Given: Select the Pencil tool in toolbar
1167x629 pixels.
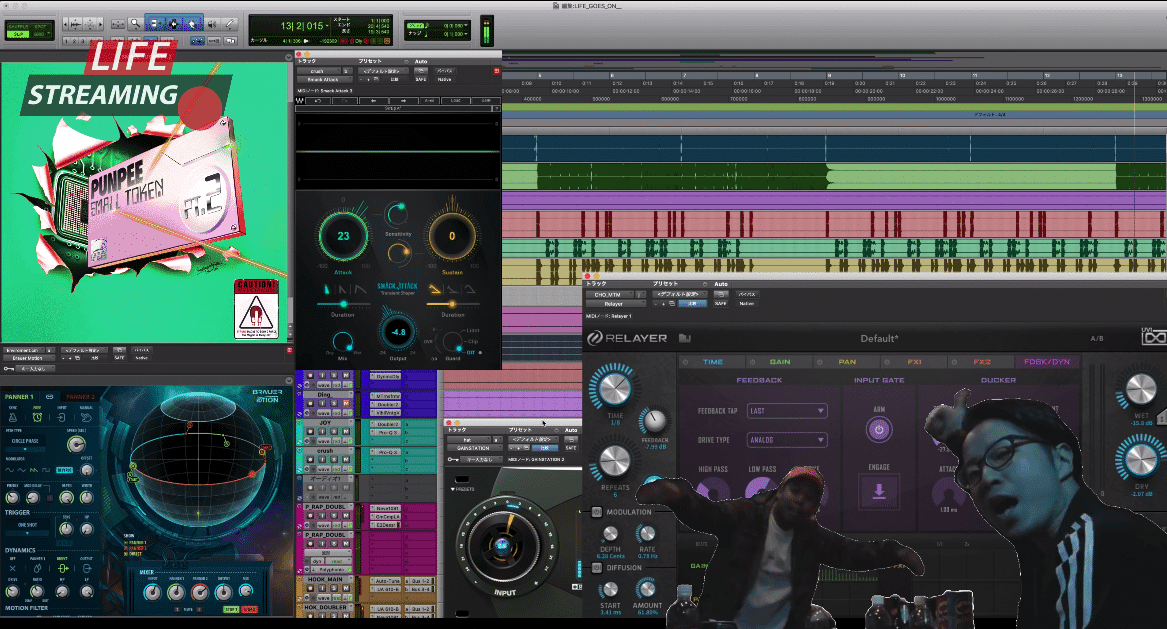Looking at the screenshot, I should coord(230,24).
